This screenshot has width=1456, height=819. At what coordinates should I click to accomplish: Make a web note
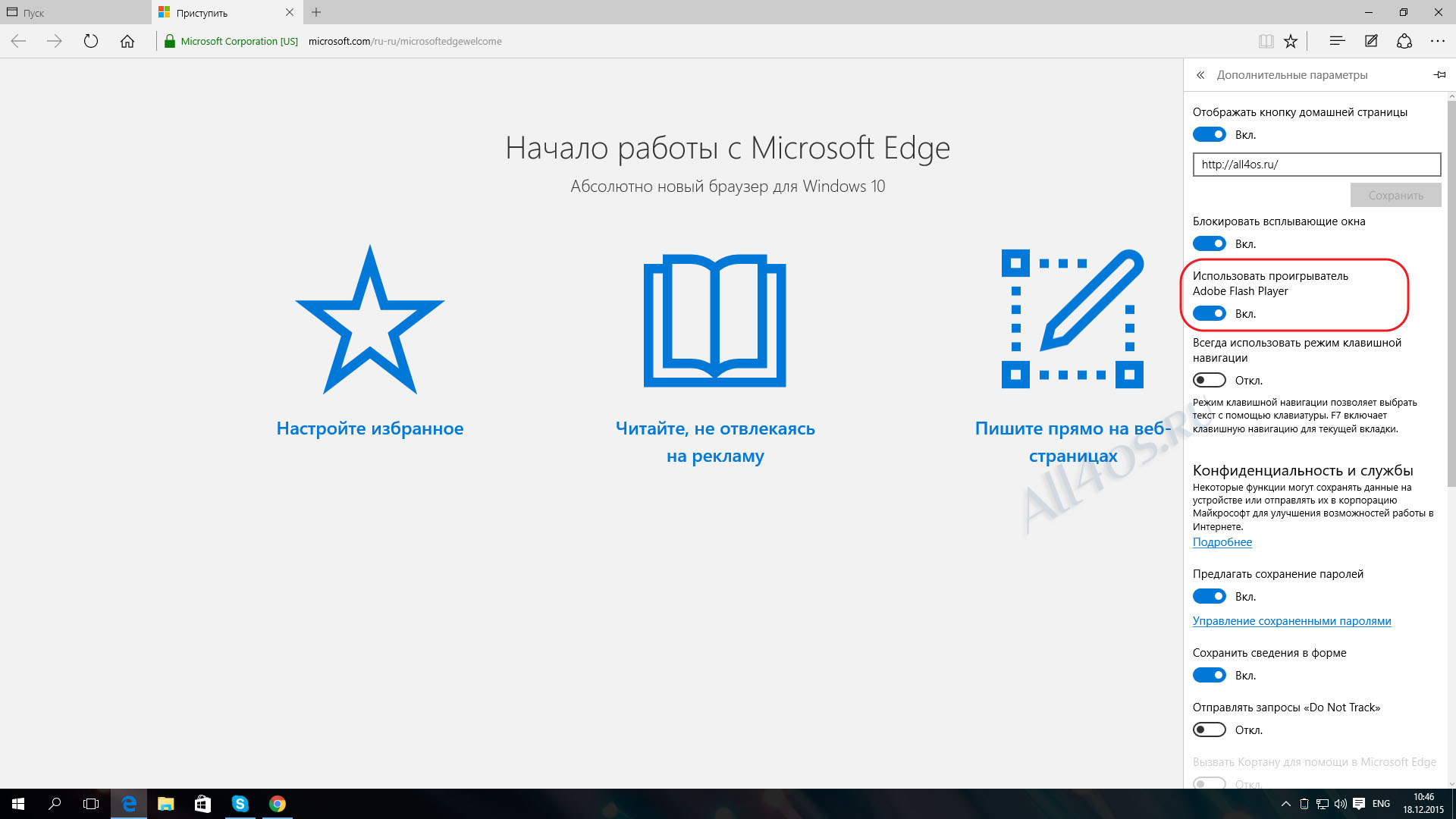point(1371,42)
